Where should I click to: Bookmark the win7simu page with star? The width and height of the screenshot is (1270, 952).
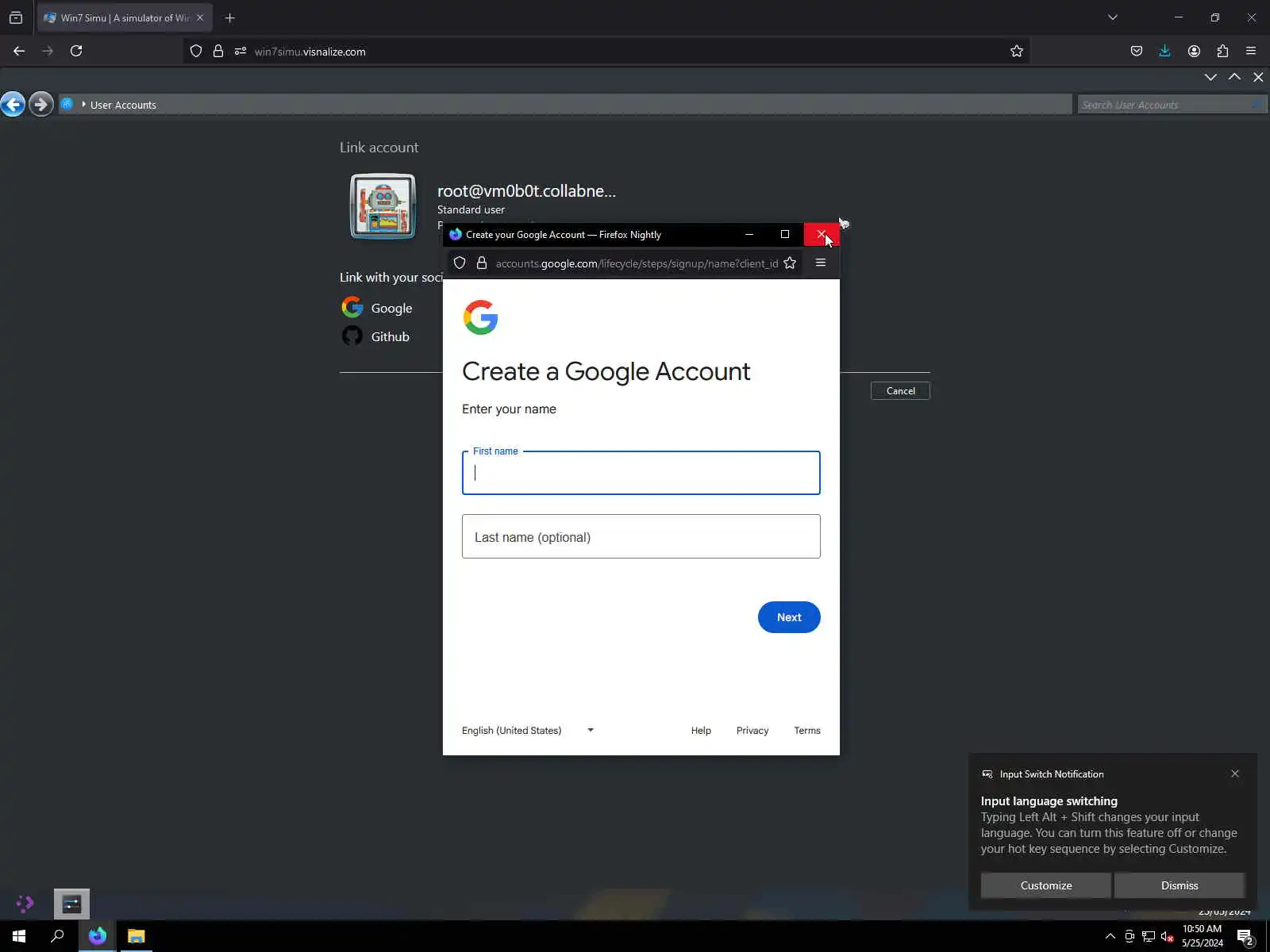click(x=1017, y=52)
